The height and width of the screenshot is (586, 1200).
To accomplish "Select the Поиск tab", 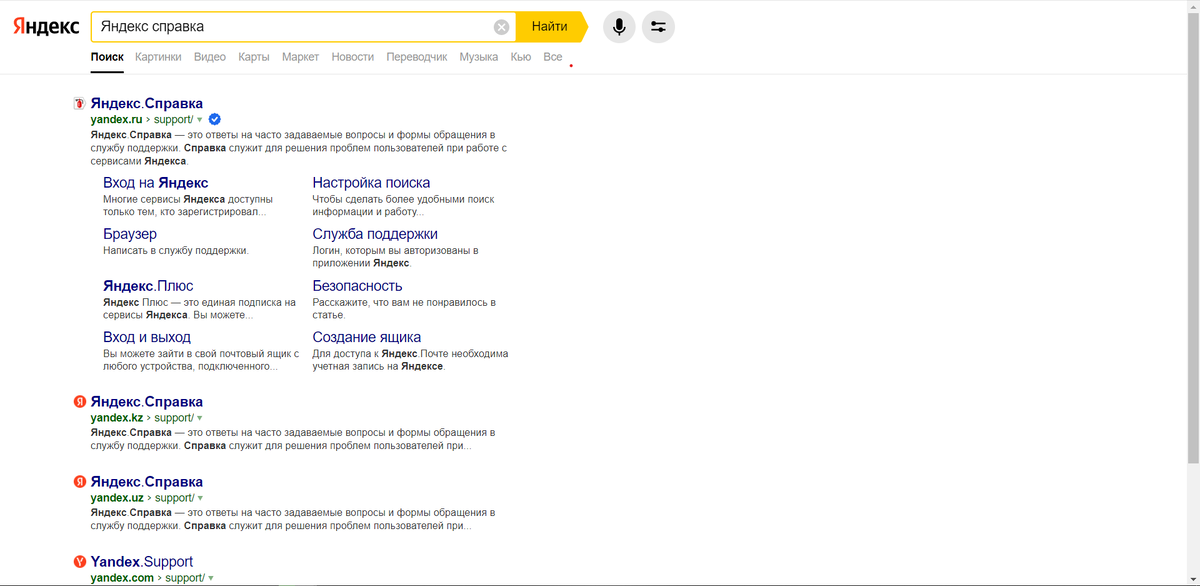I will coord(107,57).
